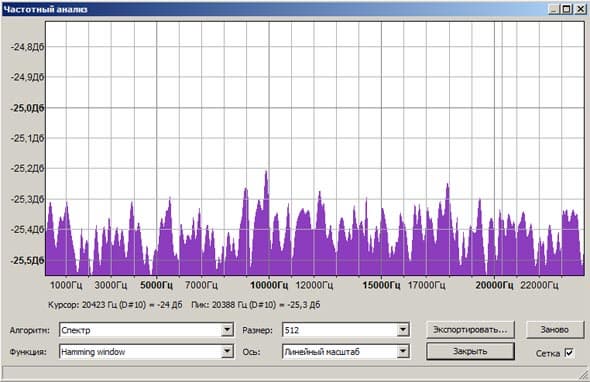This screenshot has width=590, height=382.
Task: Click the resize grip in bottom corner
Action: (x=584, y=374)
